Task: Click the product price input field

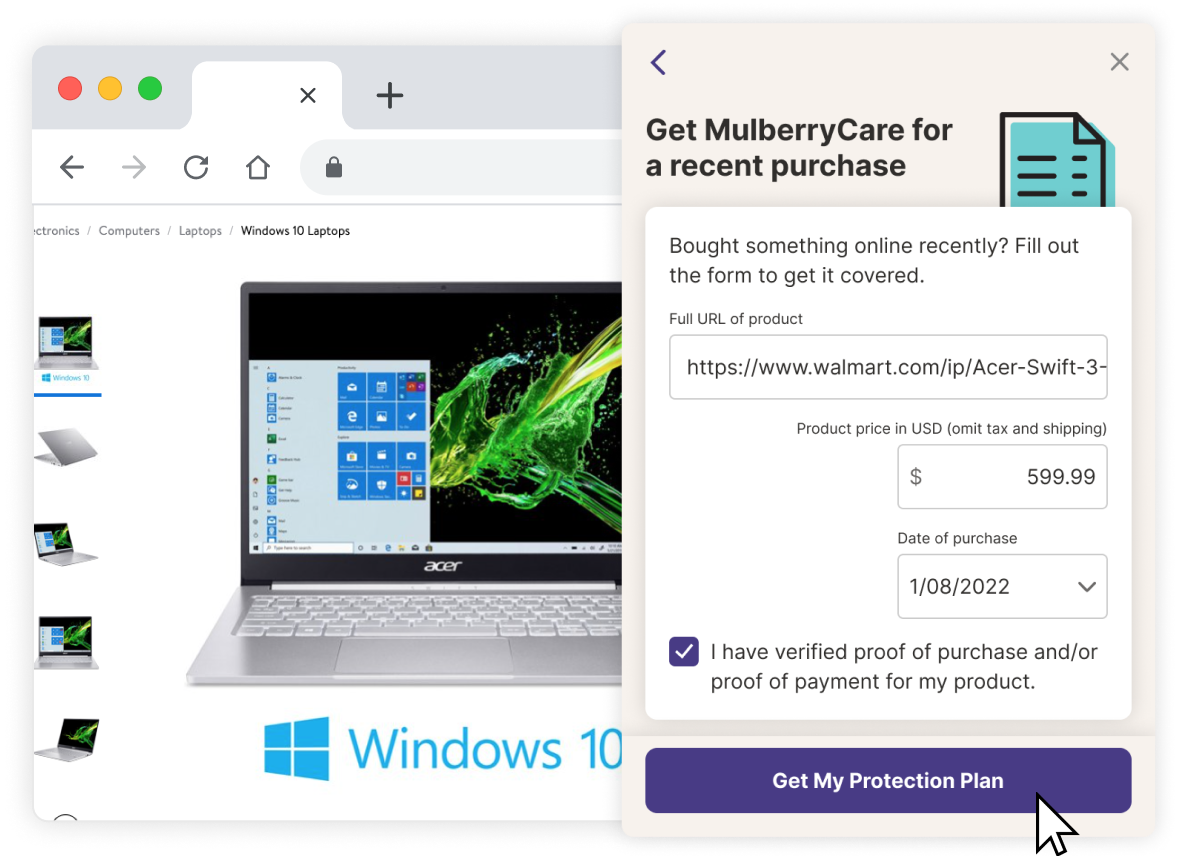Action: point(1002,476)
